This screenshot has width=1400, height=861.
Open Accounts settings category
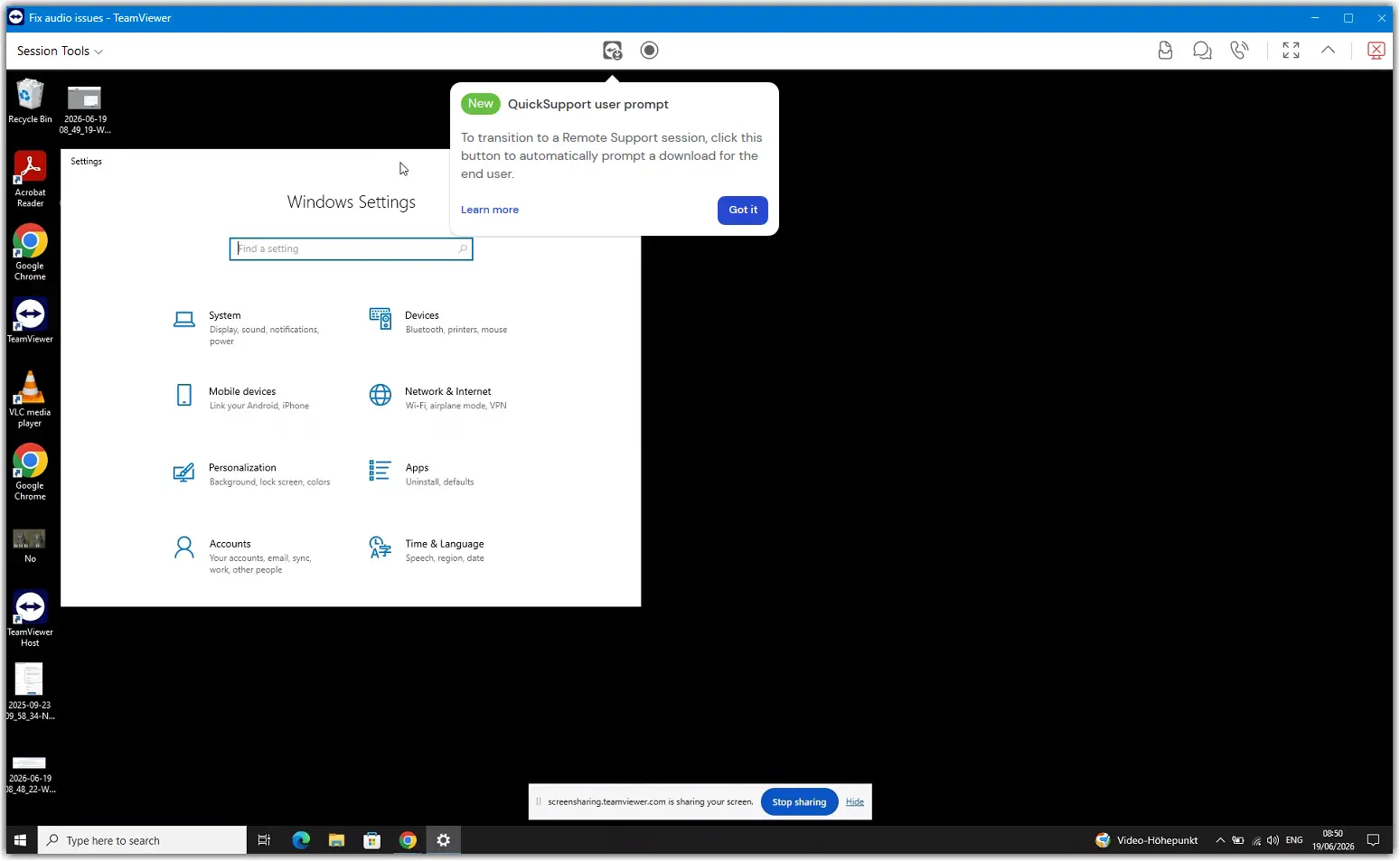[x=244, y=556]
